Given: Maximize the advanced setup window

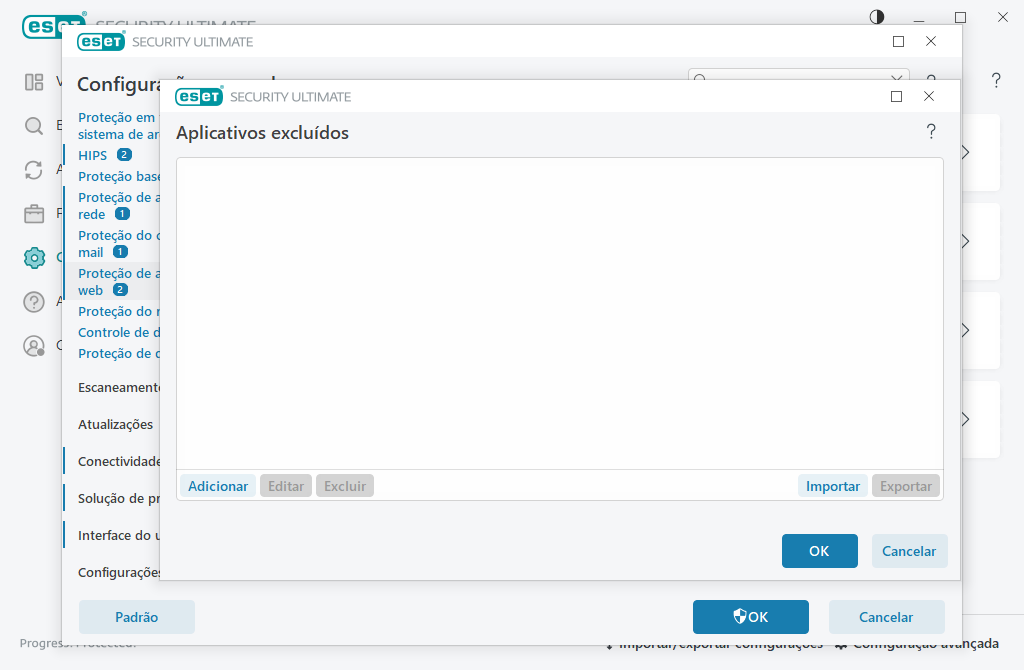Looking at the screenshot, I should pos(899,42).
